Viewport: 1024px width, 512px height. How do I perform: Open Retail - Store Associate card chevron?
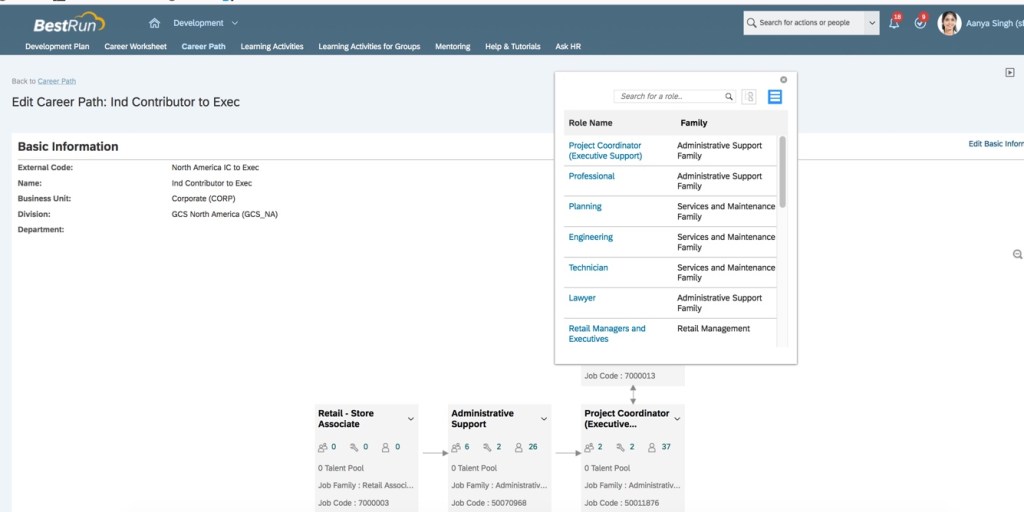coord(411,419)
